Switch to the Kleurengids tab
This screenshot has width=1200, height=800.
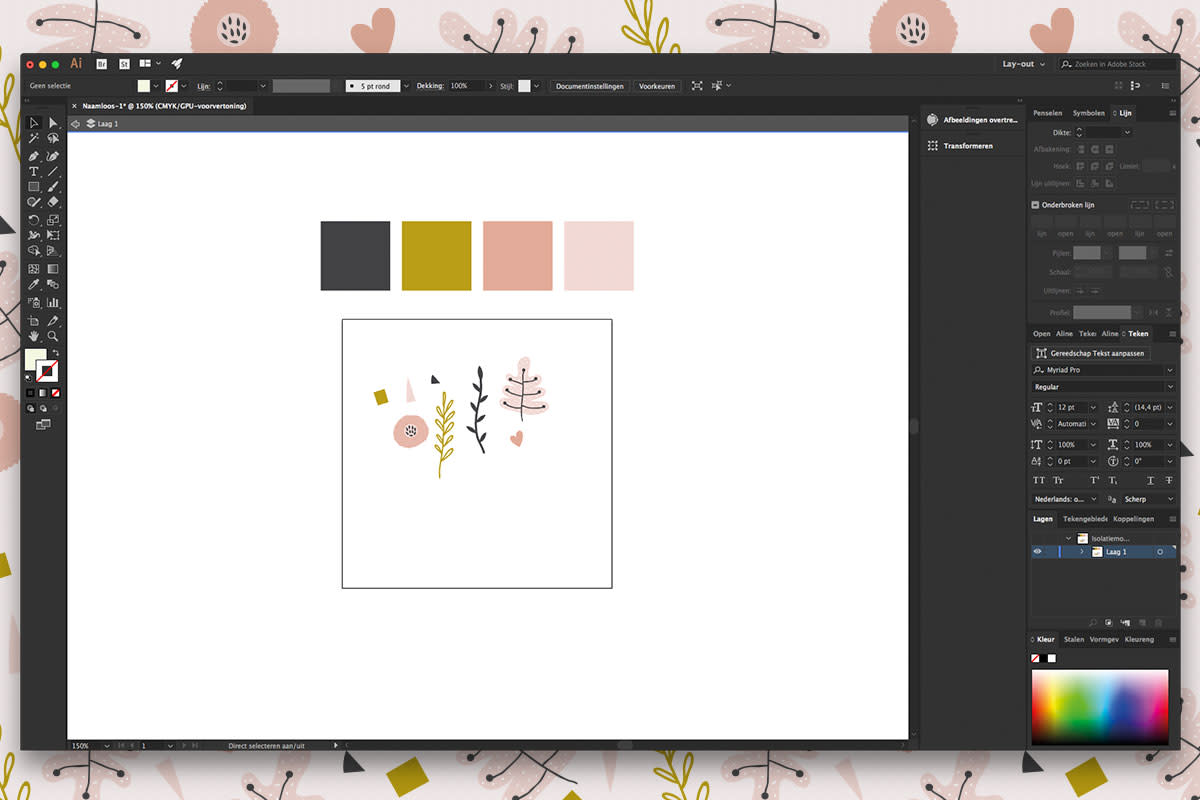tap(1139, 639)
